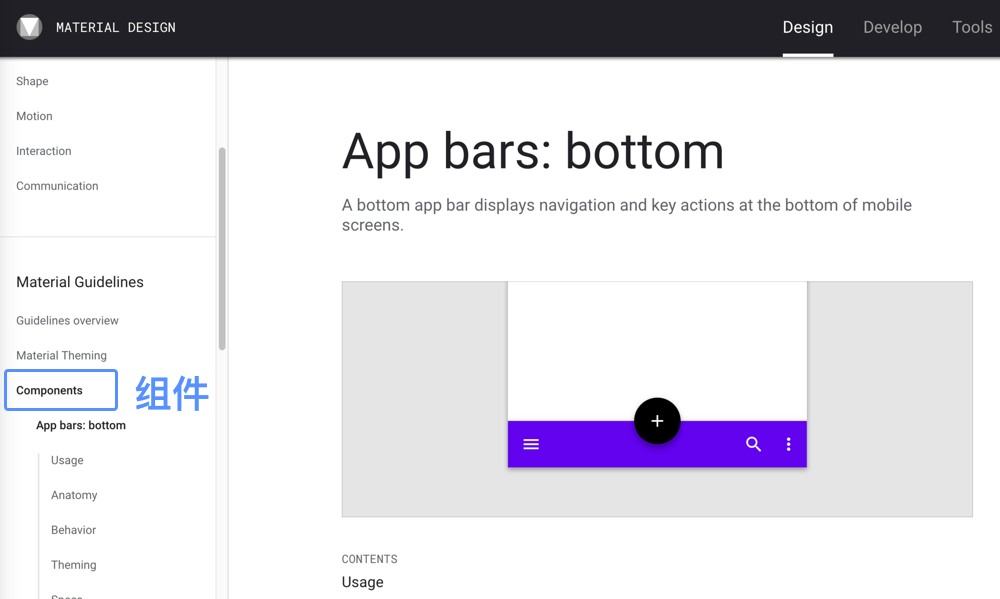
Task: Open Shape in the sidebar
Action: click(x=32, y=81)
